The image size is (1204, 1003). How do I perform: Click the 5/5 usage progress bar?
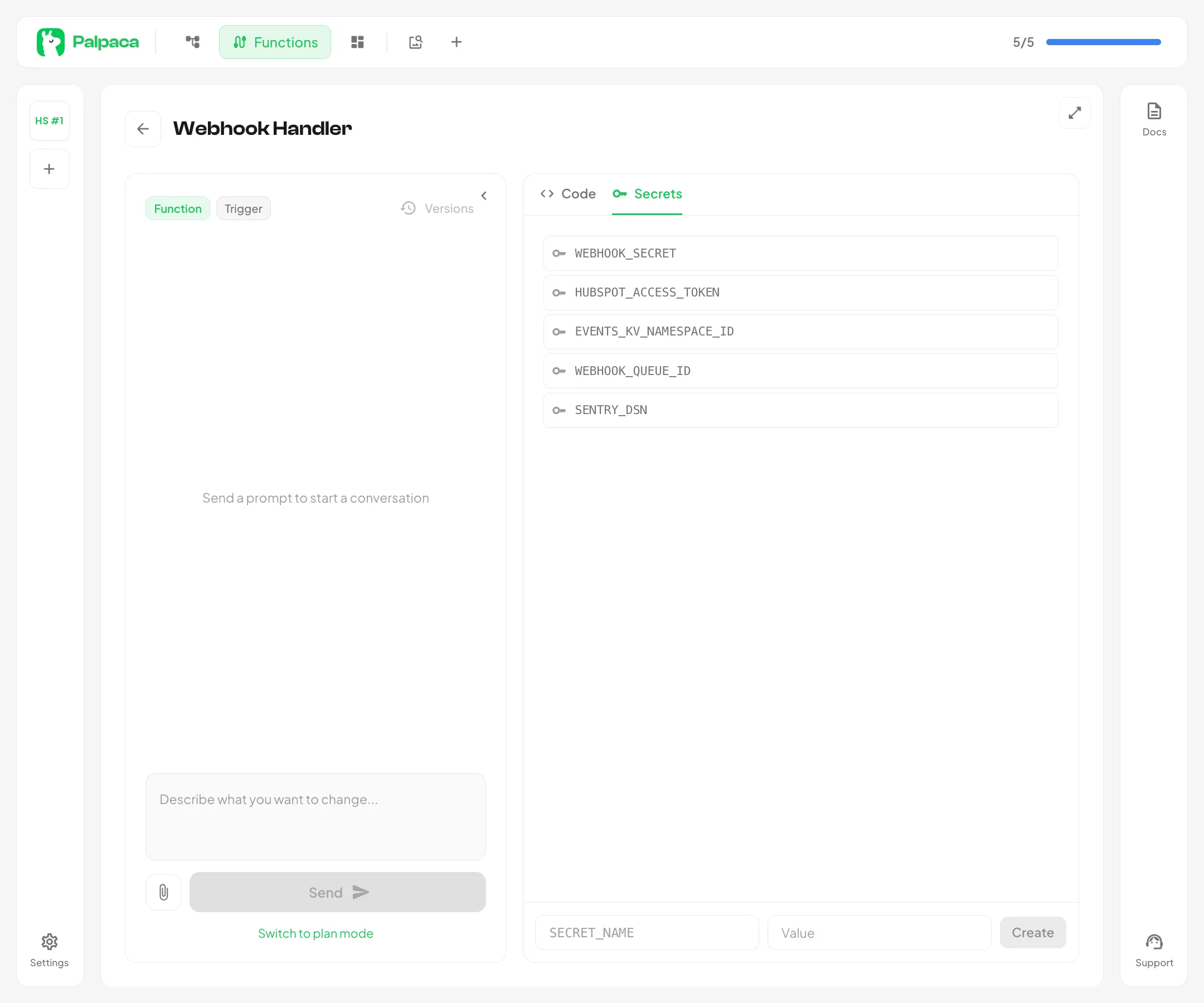1103,42
